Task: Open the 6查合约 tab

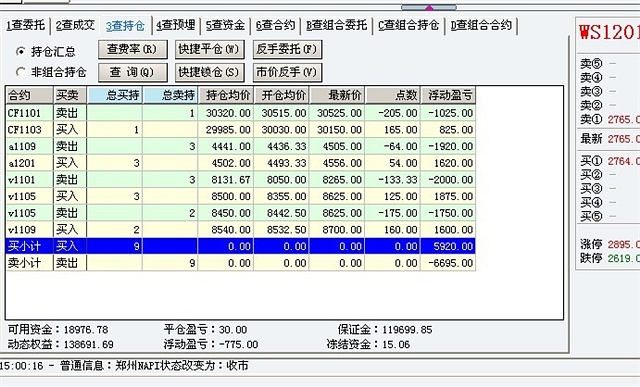Action: point(276,25)
